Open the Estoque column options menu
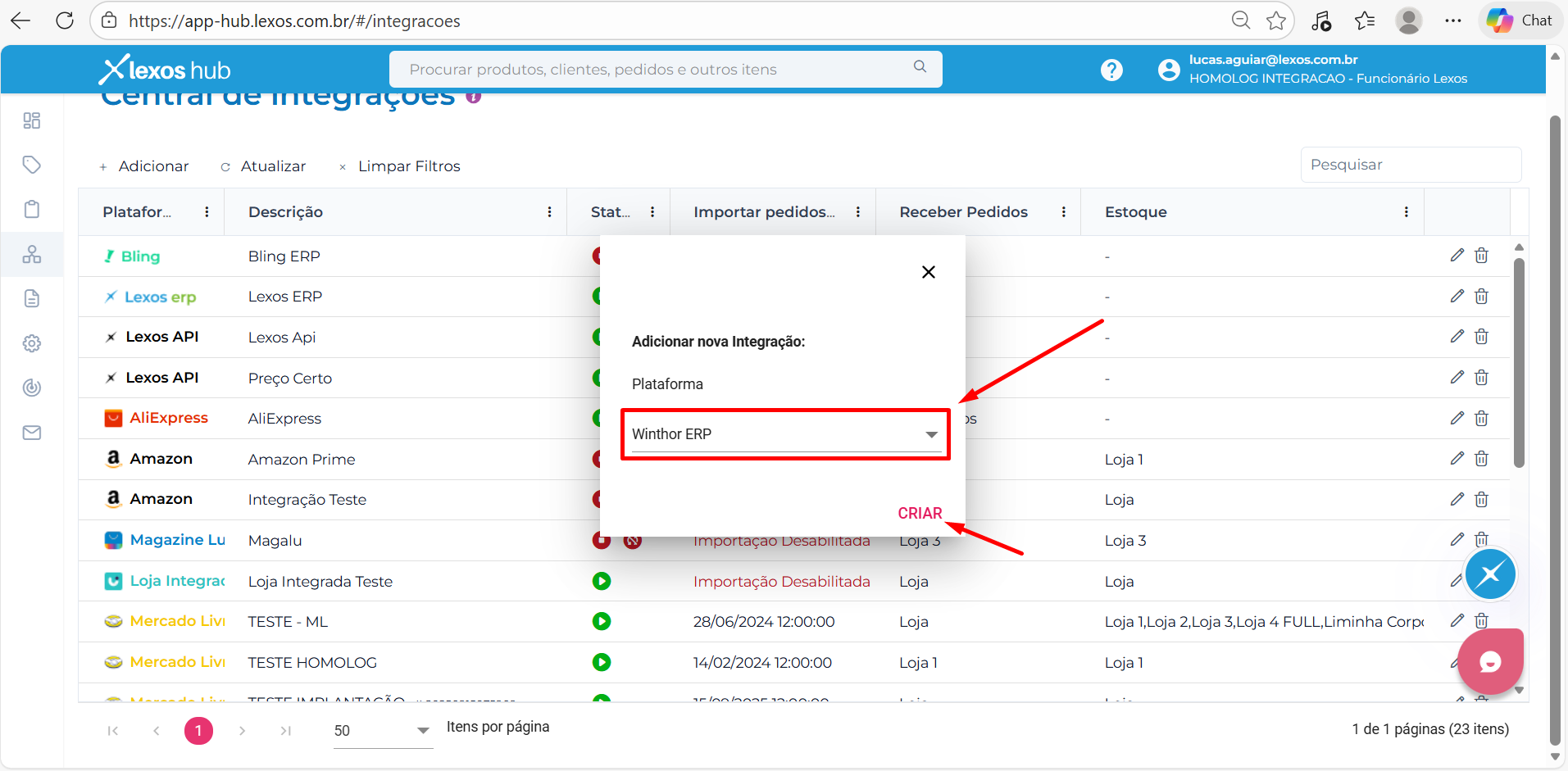The image size is (1568, 771). [1407, 211]
